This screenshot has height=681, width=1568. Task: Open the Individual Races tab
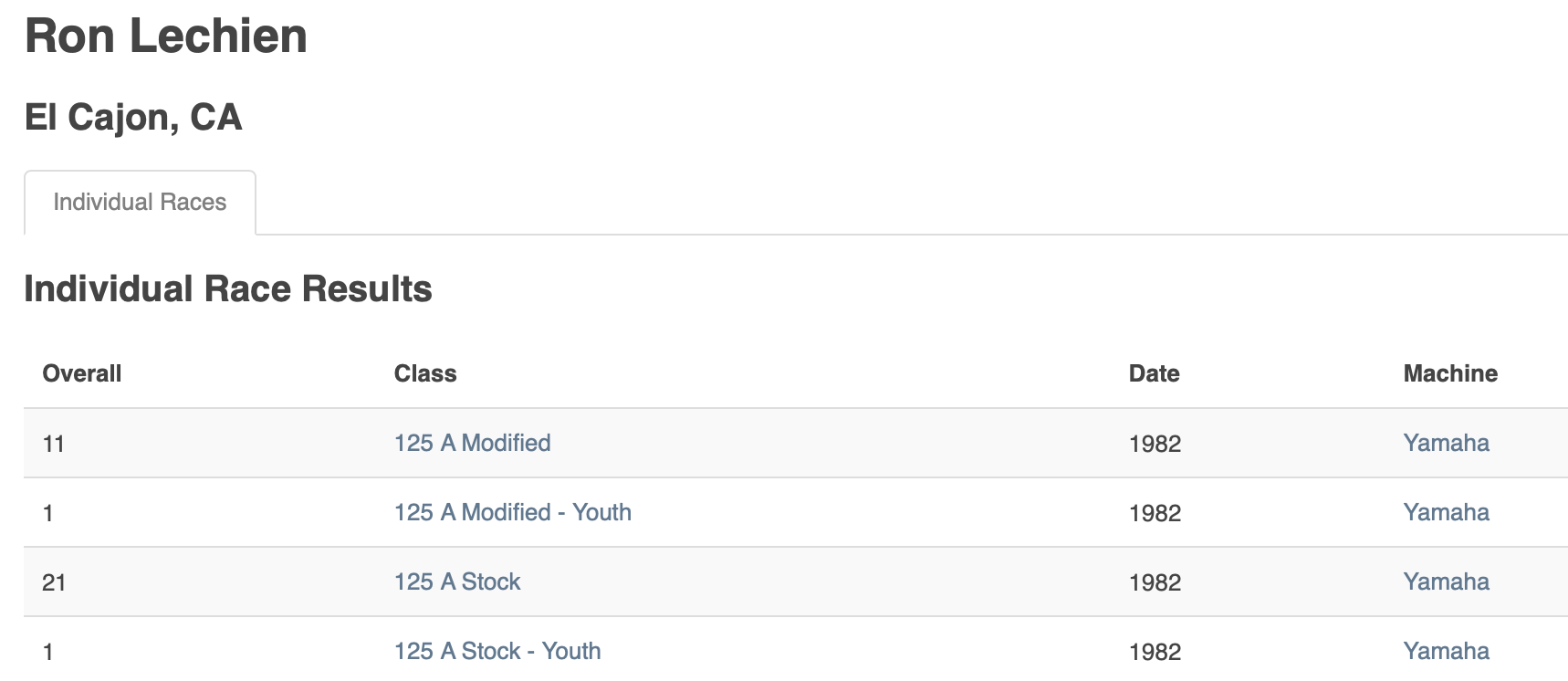140,202
